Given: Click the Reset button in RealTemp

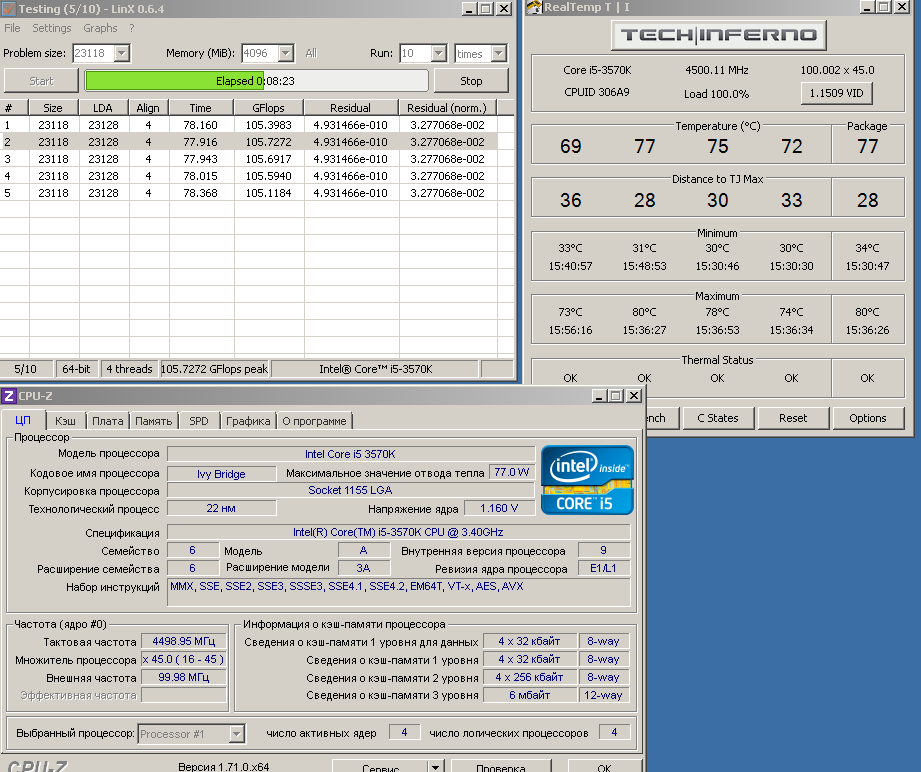Looking at the screenshot, I should pyautogui.click(x=793, y=418).
